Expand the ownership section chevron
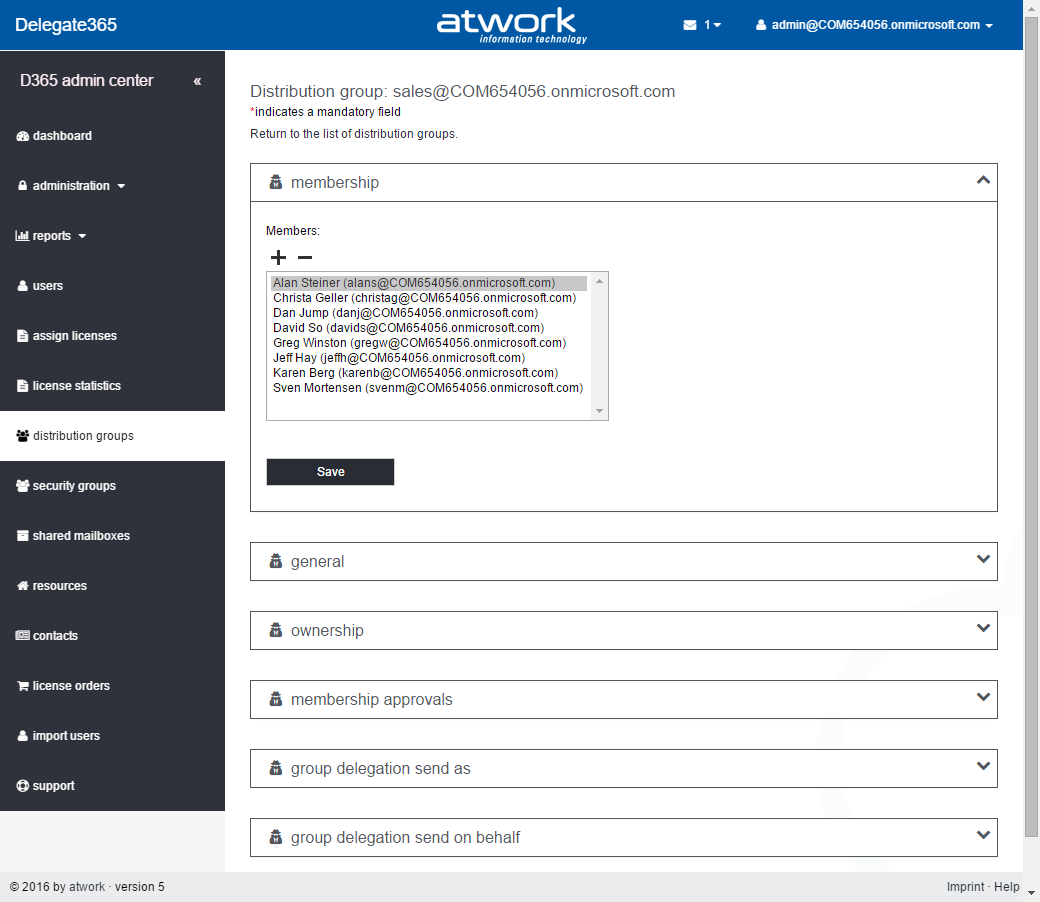This screenshot has width=1040, height=902. (982, 629)
